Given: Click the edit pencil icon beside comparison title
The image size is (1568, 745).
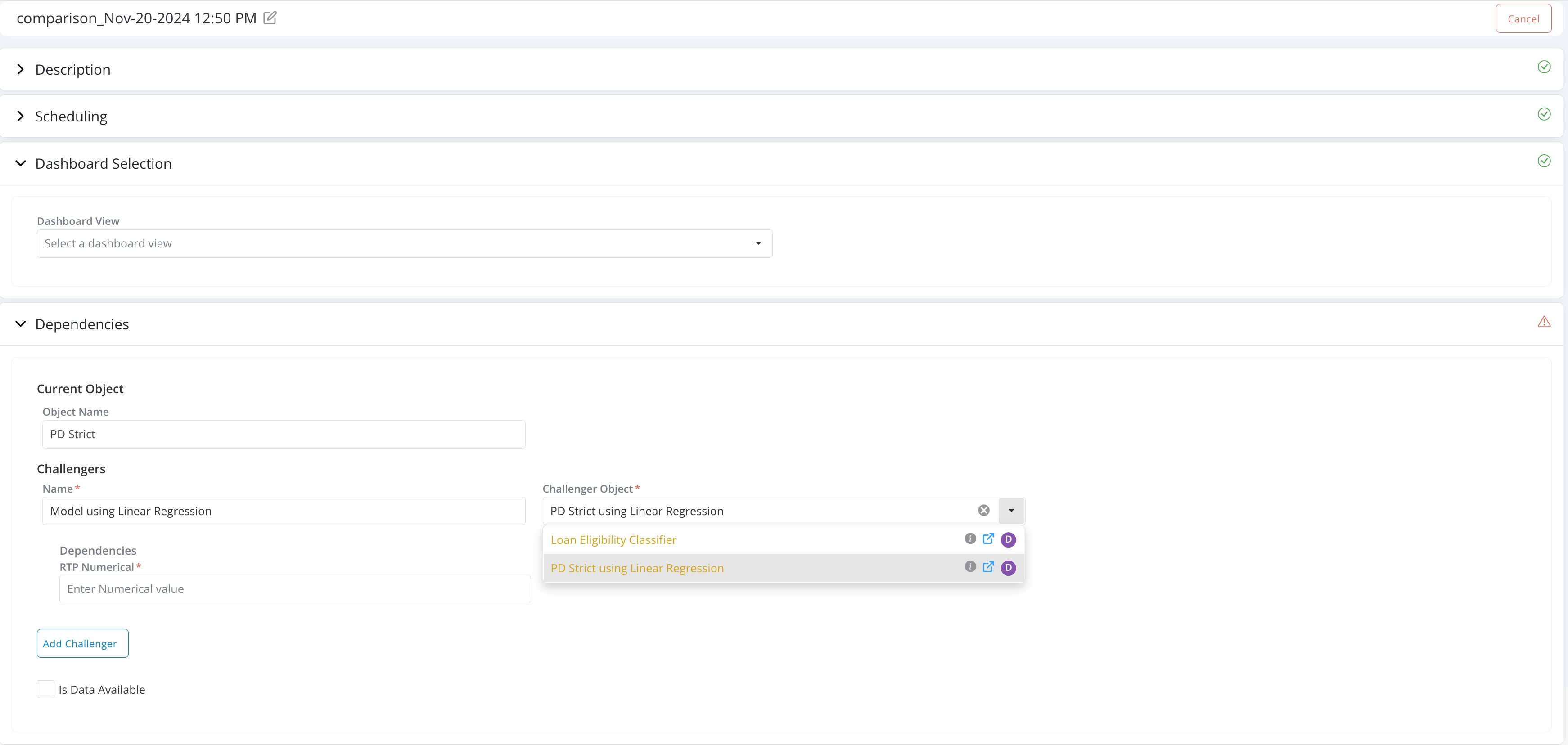Looking at the screenshot, I should click(x=270, y=18).
